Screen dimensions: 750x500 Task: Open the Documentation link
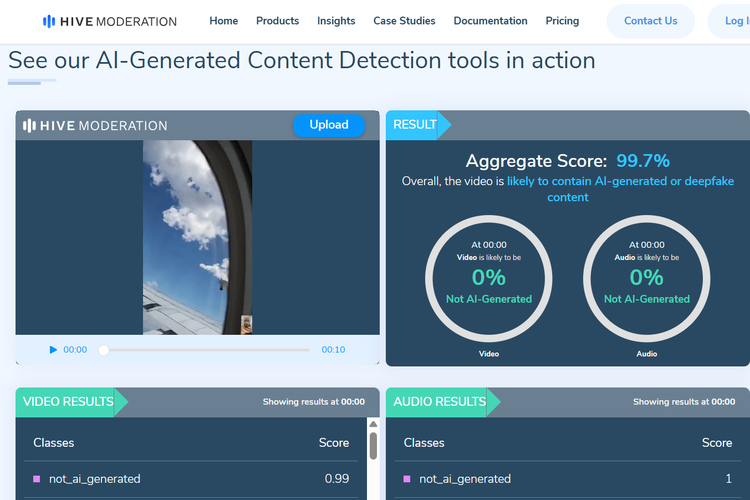tap(490, 21)
